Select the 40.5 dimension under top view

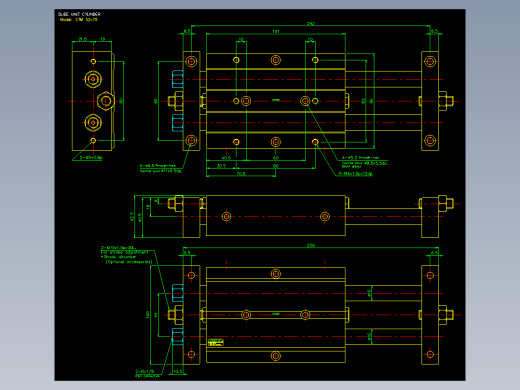coord(226,158)
